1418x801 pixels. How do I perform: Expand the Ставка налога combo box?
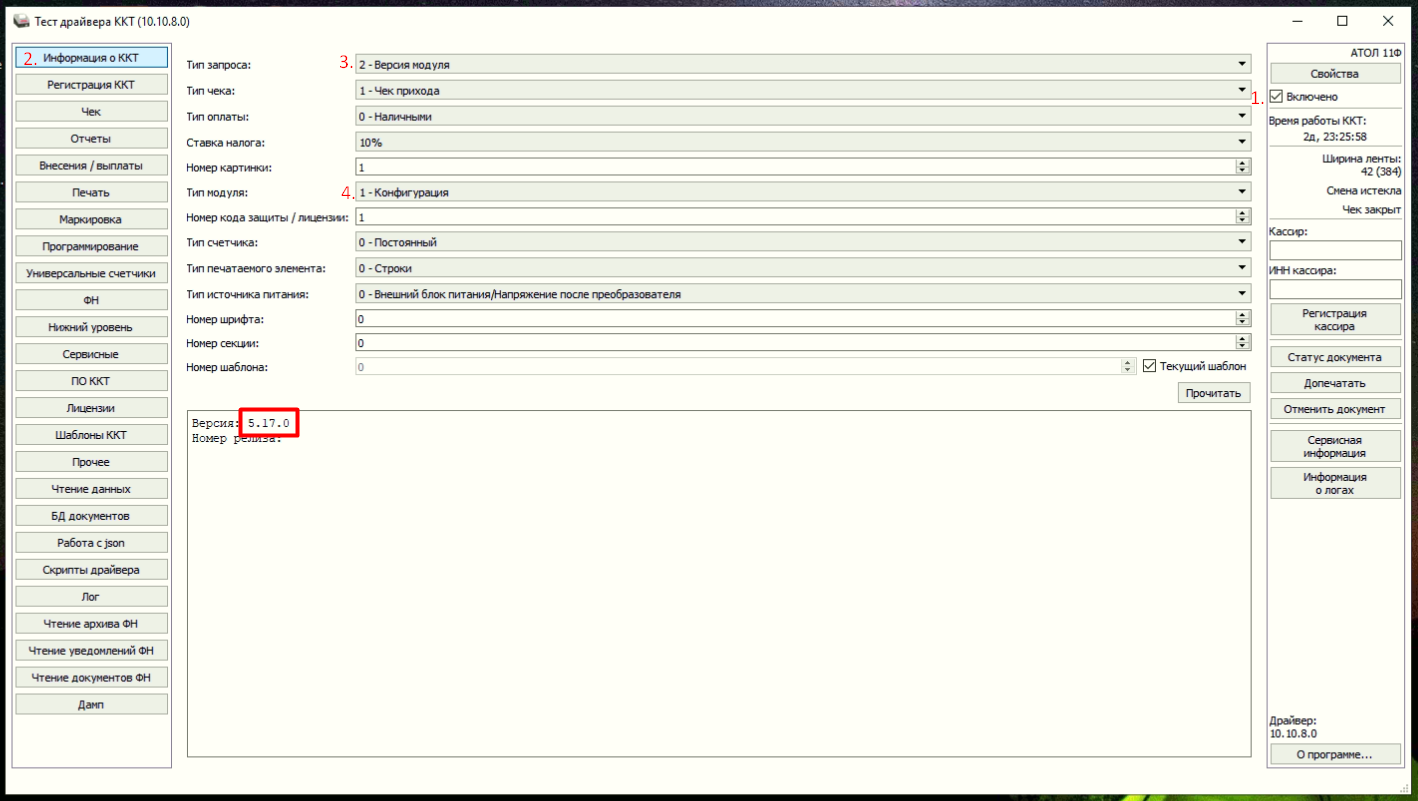pos(802,143)
